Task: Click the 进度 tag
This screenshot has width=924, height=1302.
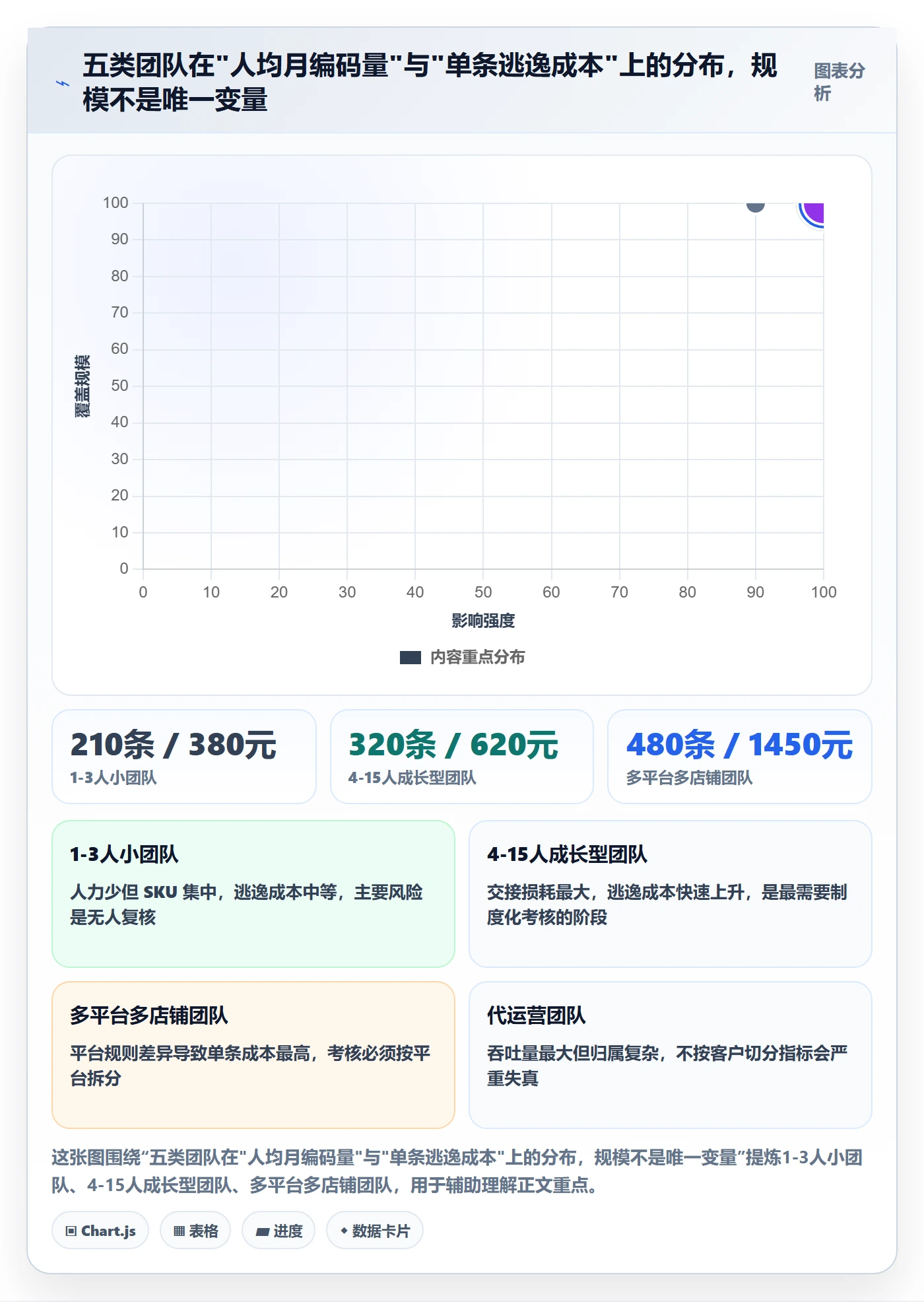Action: pyautogui.click(x=279, y=1231)
